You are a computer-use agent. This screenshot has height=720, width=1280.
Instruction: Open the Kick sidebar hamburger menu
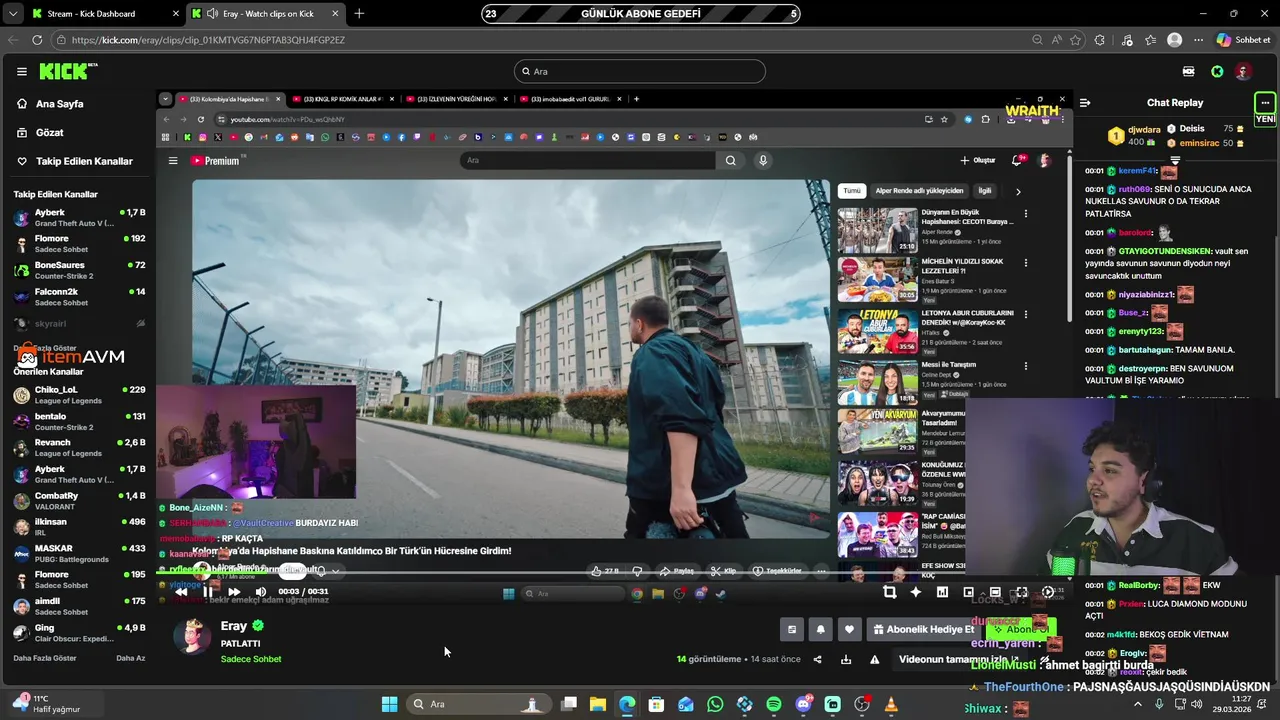coord(21,71)
